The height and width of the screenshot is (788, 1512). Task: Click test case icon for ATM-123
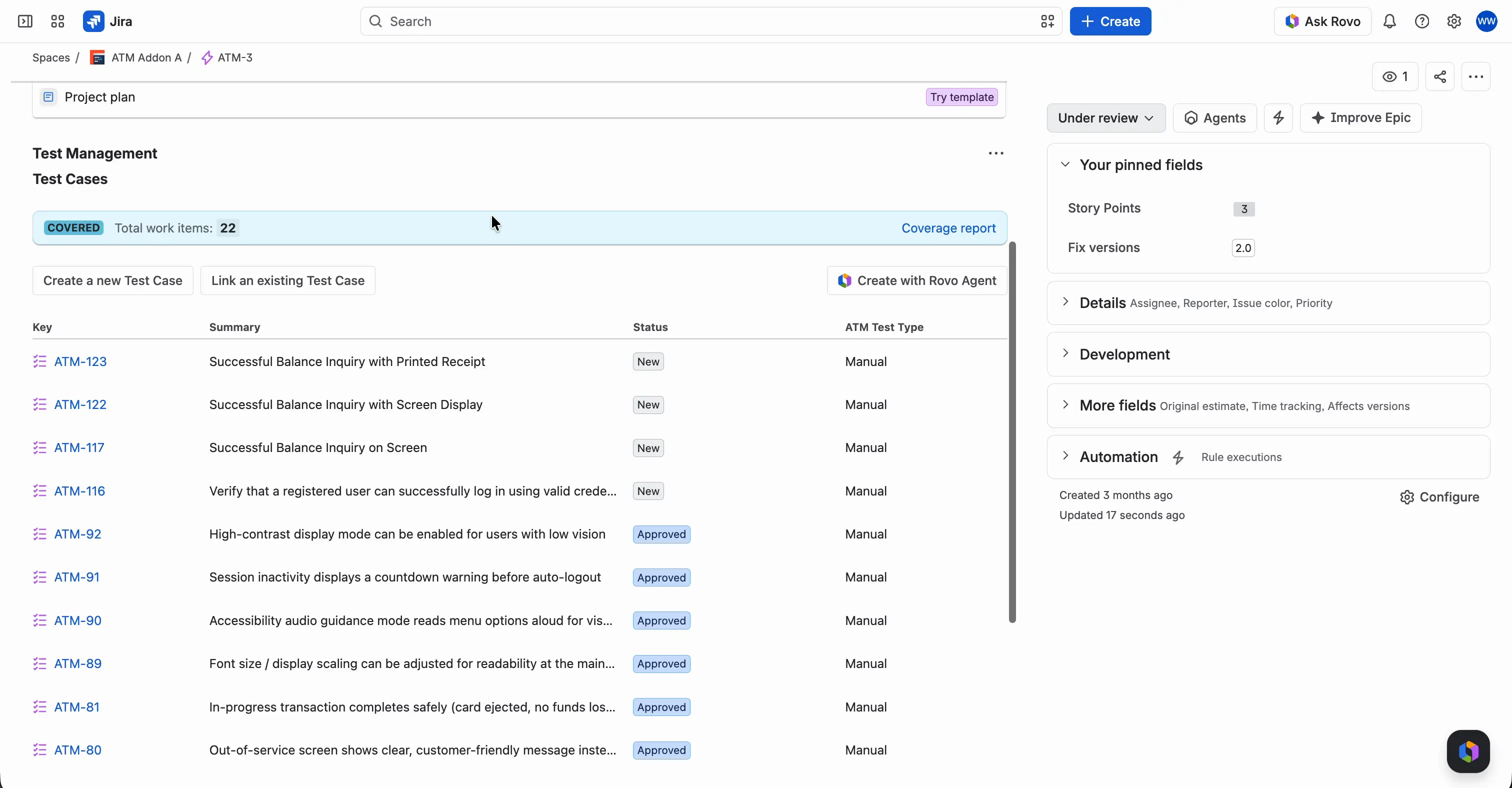[39, 361]
